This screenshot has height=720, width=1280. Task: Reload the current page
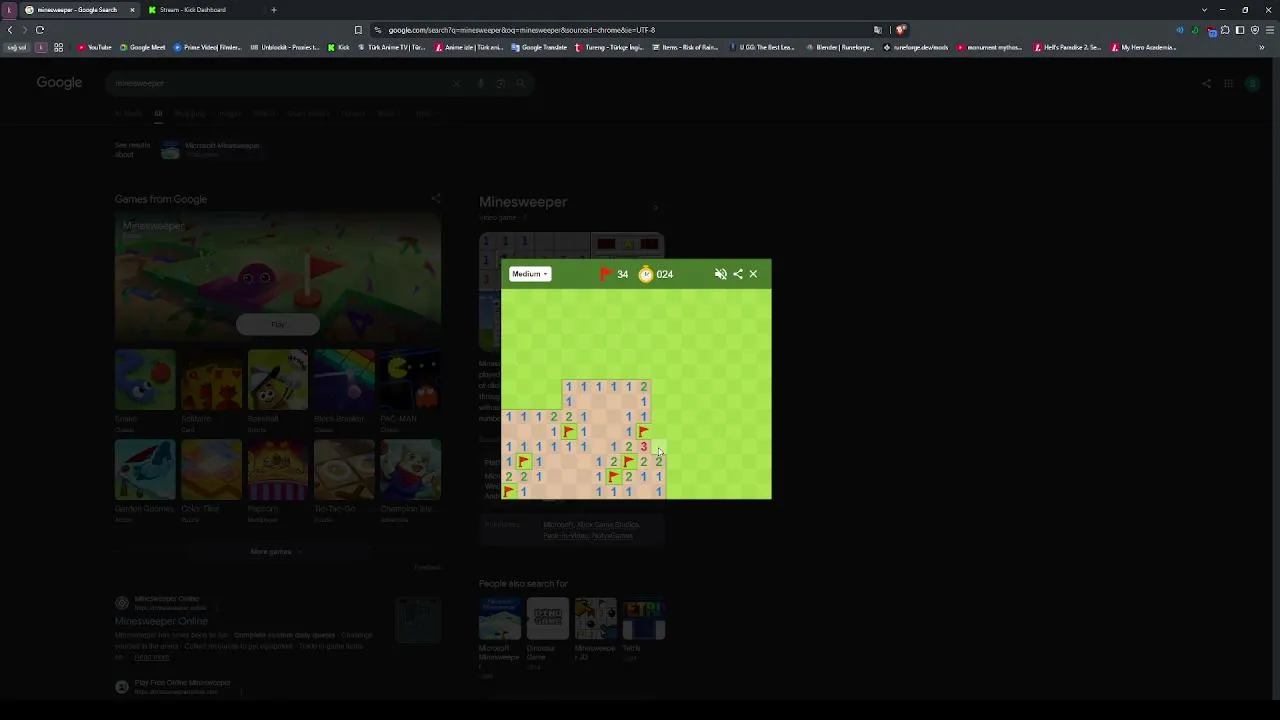(40, 30)
